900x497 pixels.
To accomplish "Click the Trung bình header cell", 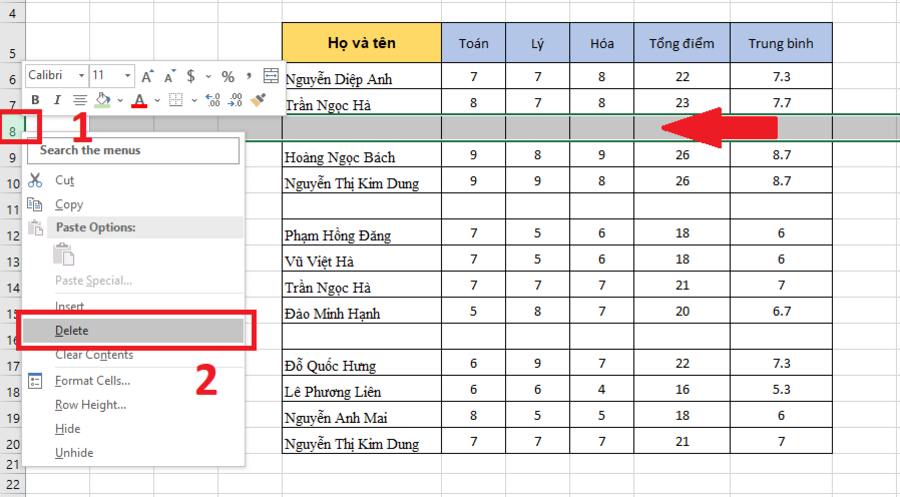I will 781,42.
